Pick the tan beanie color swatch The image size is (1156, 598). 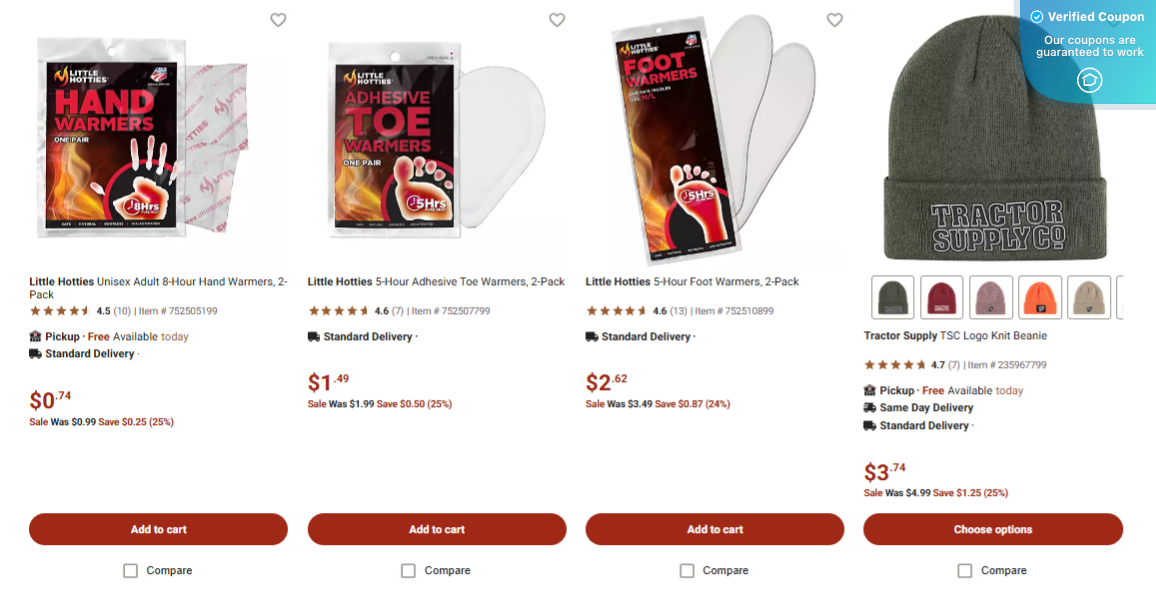pos(1089,297)
